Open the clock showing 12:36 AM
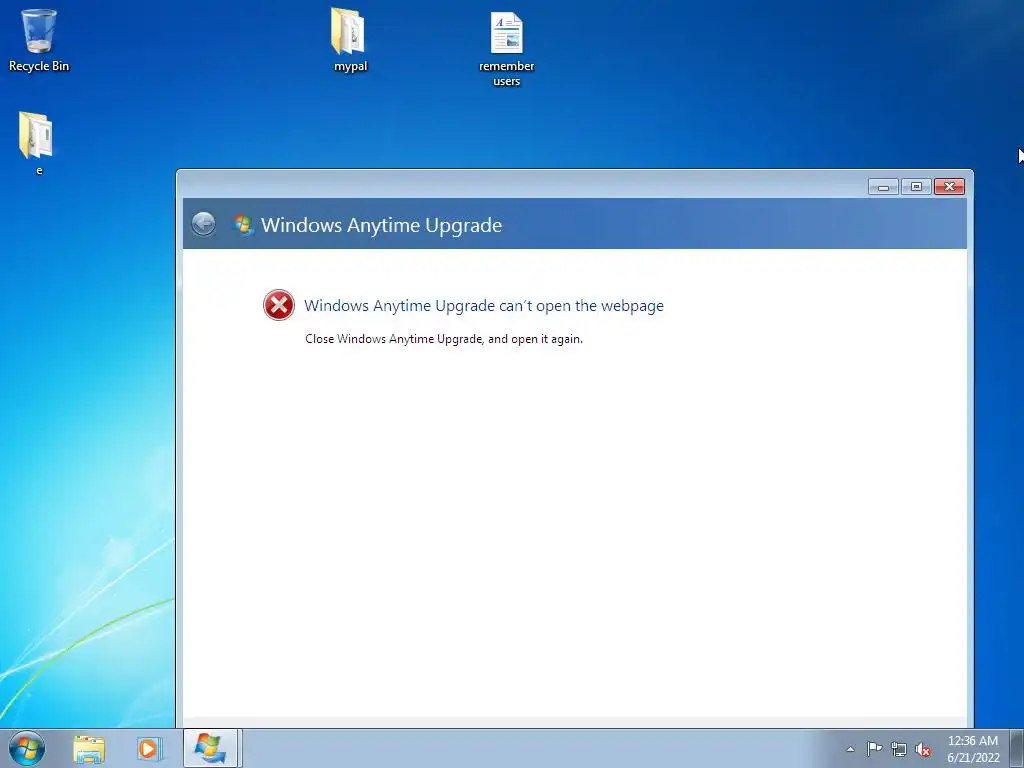 [x=973, y=749]
